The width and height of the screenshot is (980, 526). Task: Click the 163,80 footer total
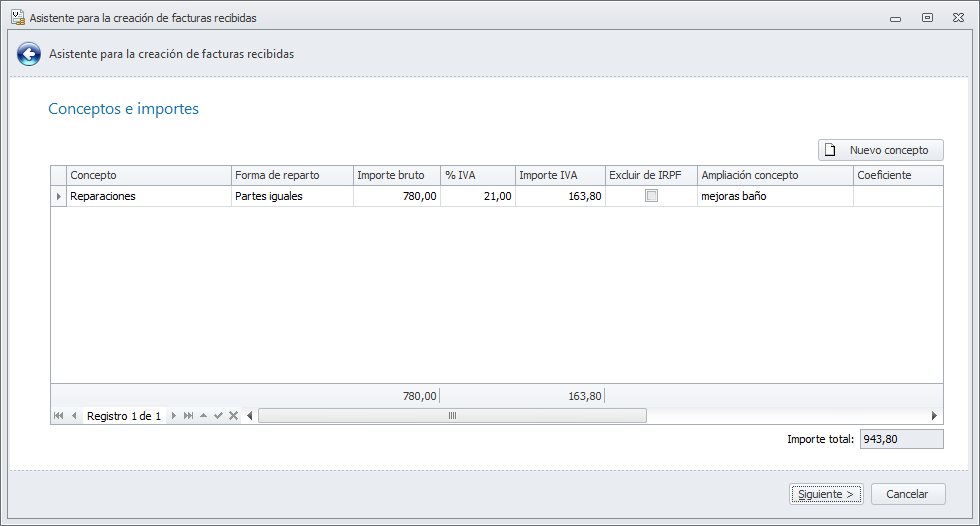coord(584,396)
